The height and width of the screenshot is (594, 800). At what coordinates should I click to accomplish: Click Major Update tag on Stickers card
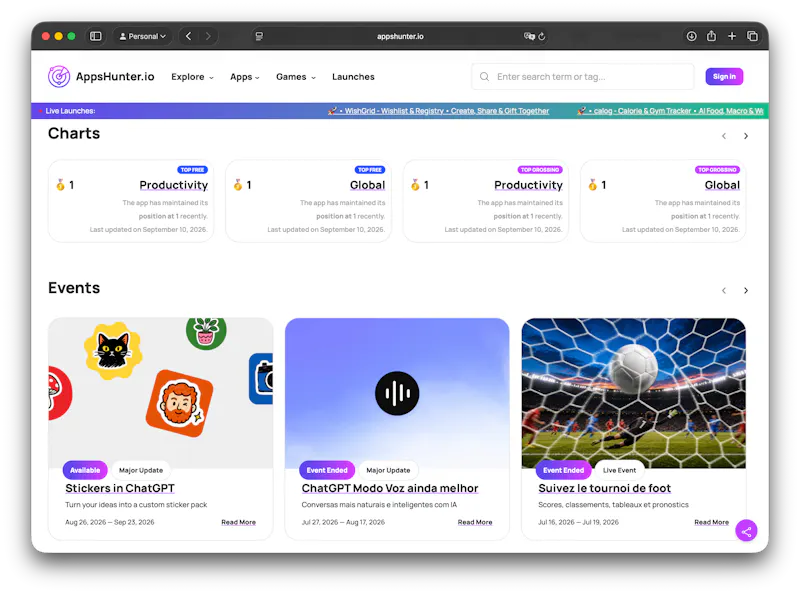coord(141,470)
